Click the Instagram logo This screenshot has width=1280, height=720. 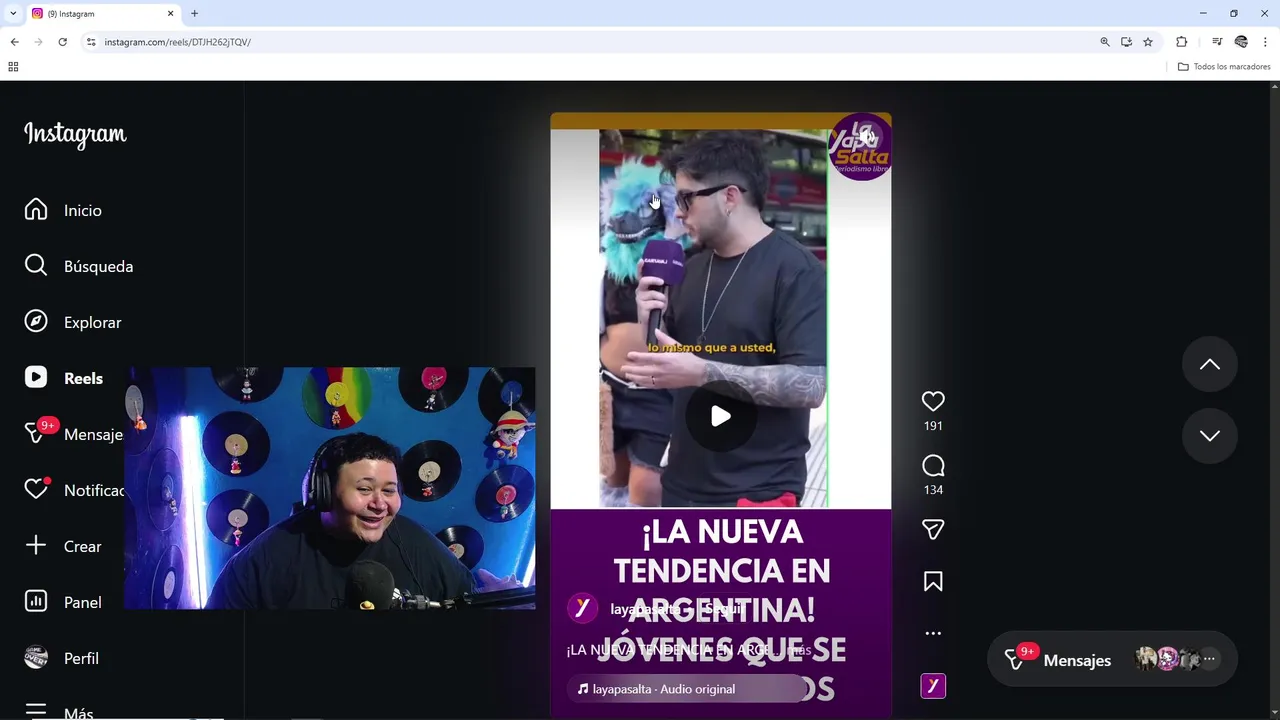[75, 134]
